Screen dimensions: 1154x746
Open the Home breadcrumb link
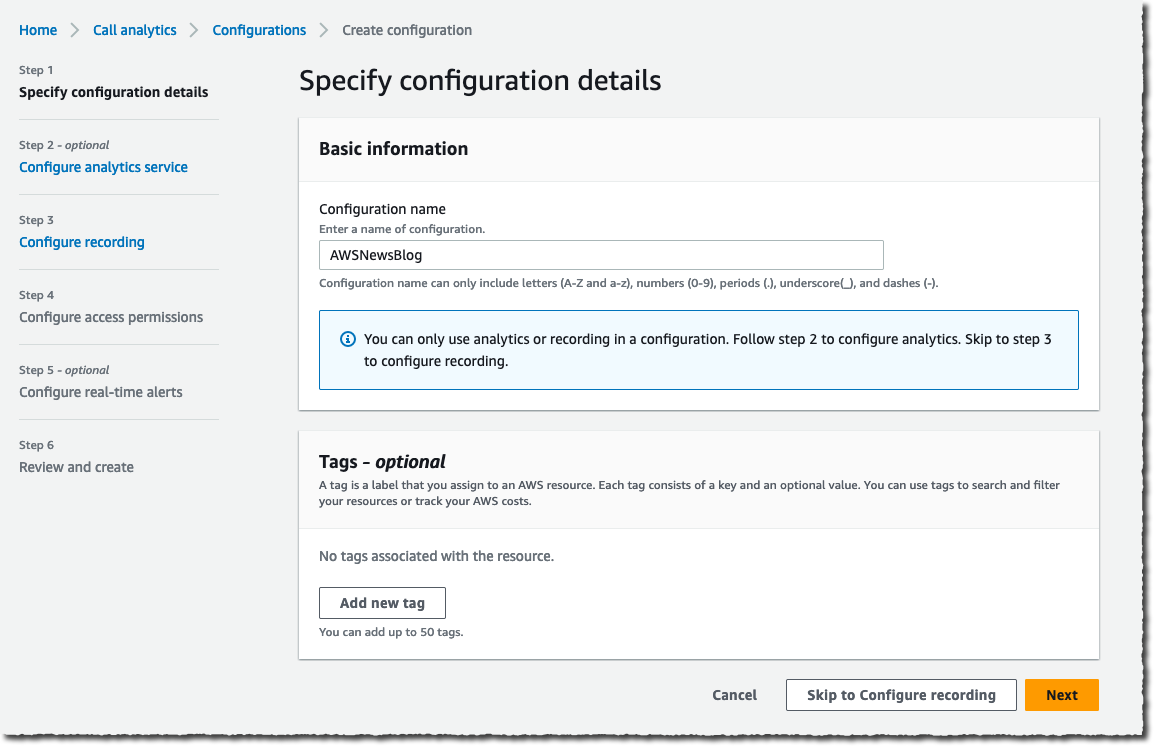37,30
